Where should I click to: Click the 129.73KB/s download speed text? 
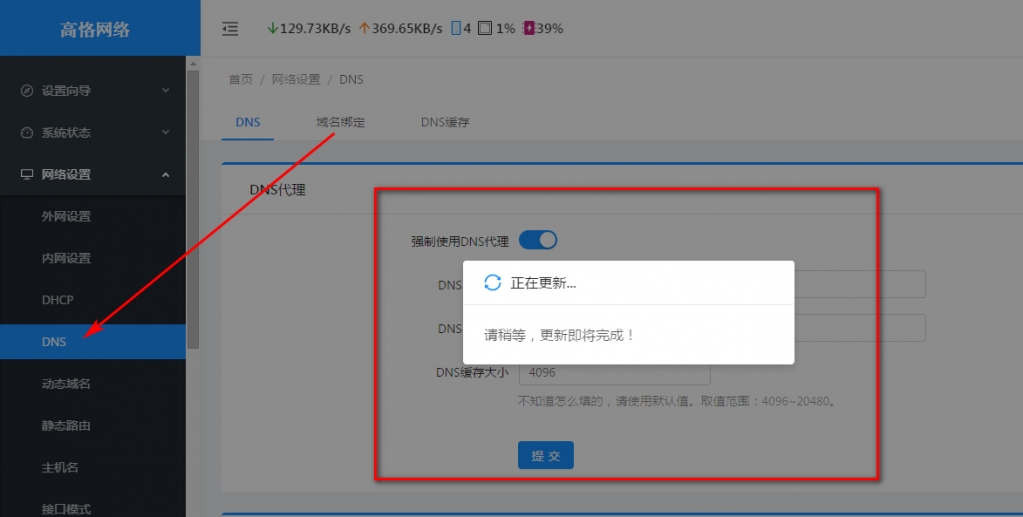tap(315, 29)
